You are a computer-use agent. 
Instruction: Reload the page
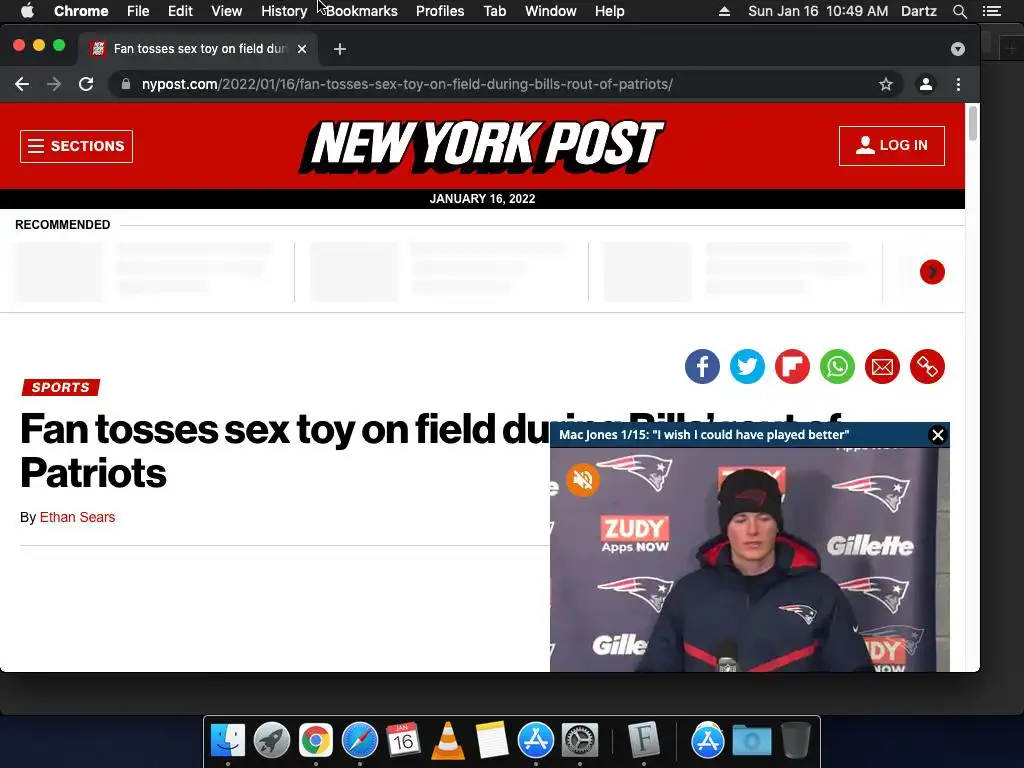(x=86, y=84)
